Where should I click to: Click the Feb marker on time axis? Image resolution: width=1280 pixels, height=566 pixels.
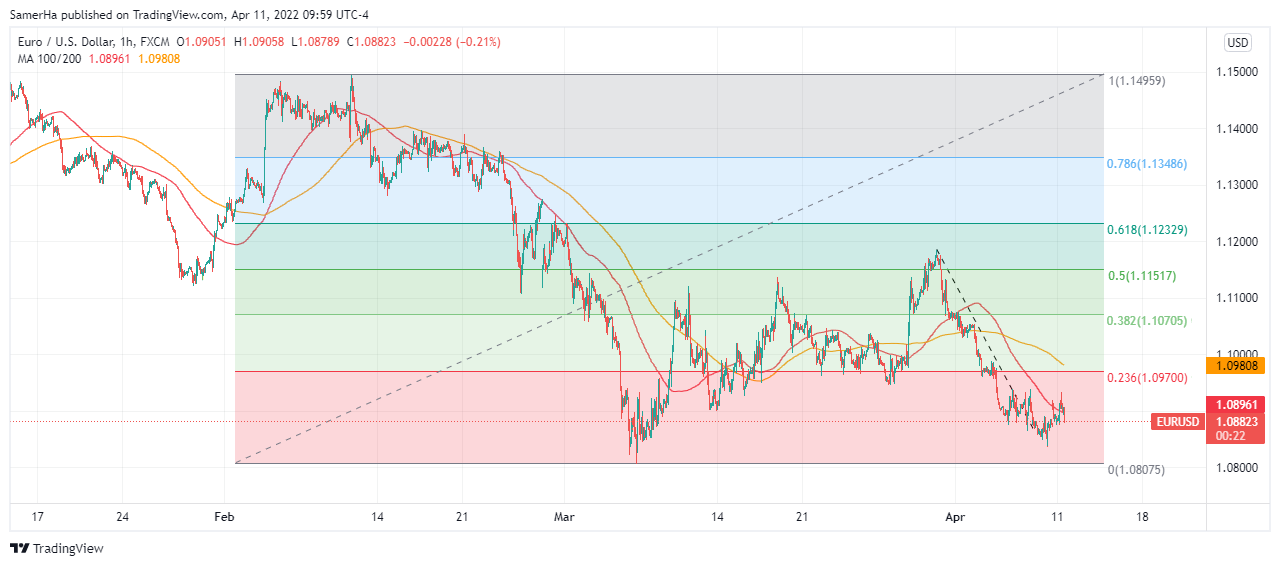pos(225,517)
